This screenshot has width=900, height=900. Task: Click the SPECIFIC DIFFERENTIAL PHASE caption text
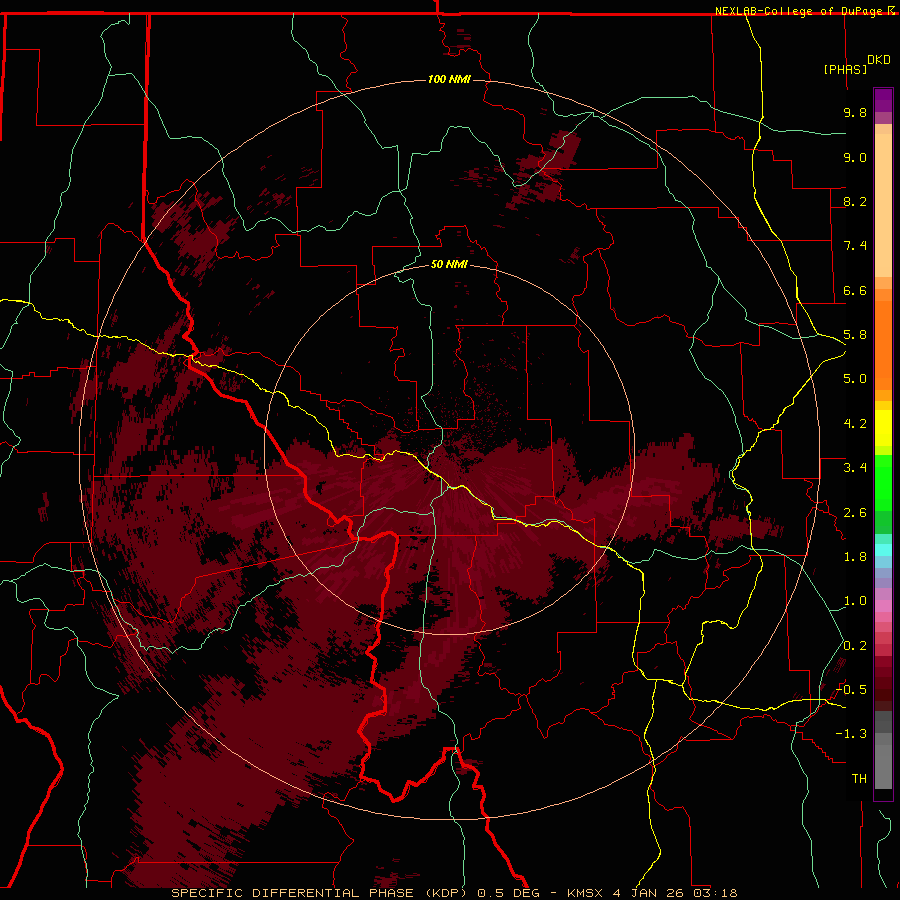(x=295, y=893)
